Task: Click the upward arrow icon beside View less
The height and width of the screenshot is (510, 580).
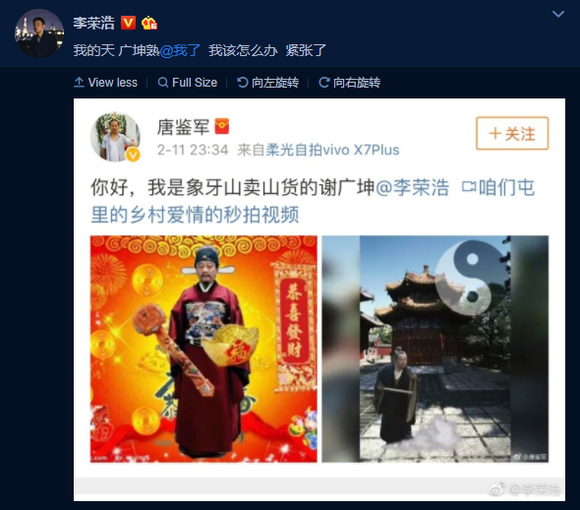Action: coord(79,82)
